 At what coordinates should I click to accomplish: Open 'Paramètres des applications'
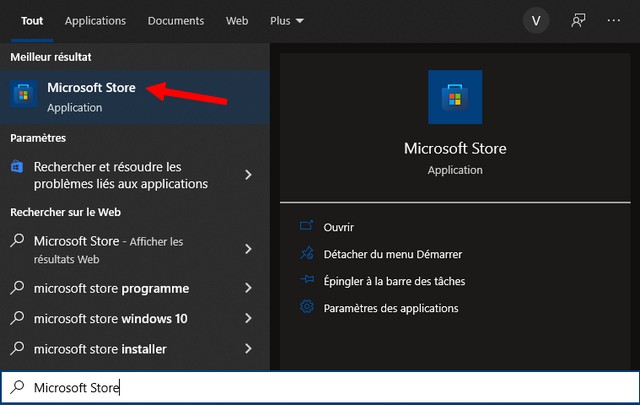391,308
